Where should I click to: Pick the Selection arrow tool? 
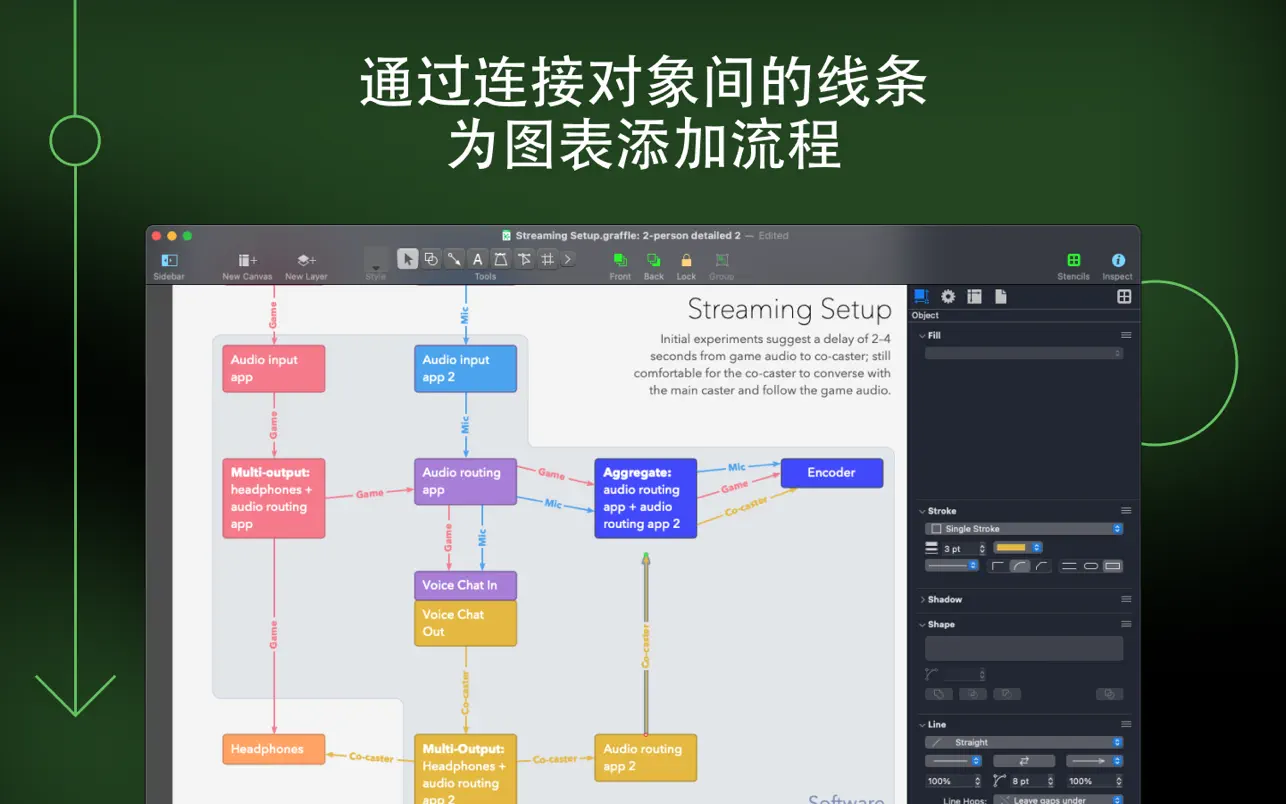coord(408,259)
